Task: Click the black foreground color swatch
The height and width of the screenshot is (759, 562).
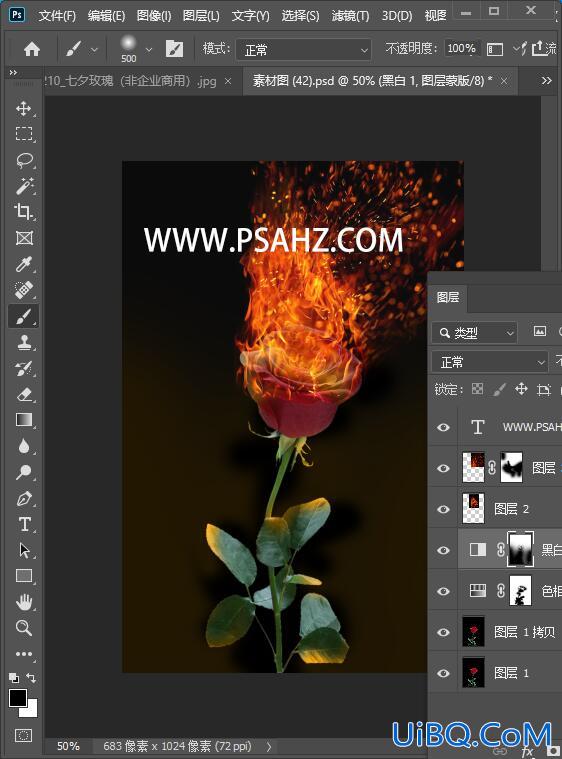Action: (18, 698)
